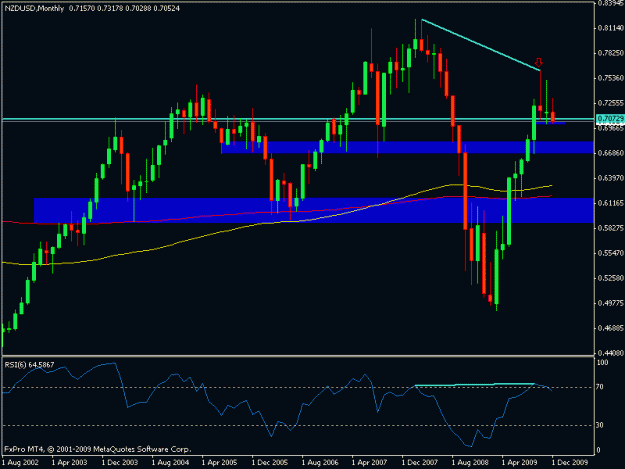Click the RSI(6) 64.5867 indicator label
Viewport: 625px width, 469px height.
click(29, 365)
